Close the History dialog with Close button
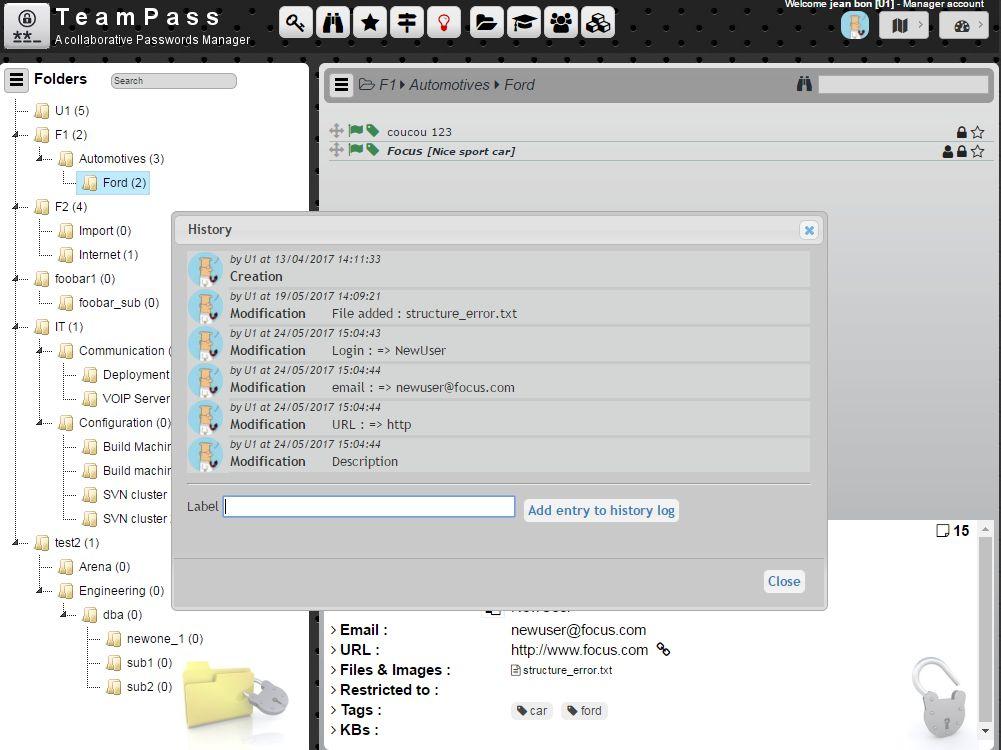Viewport: 1001px width, 750px height. coord(784,581)
